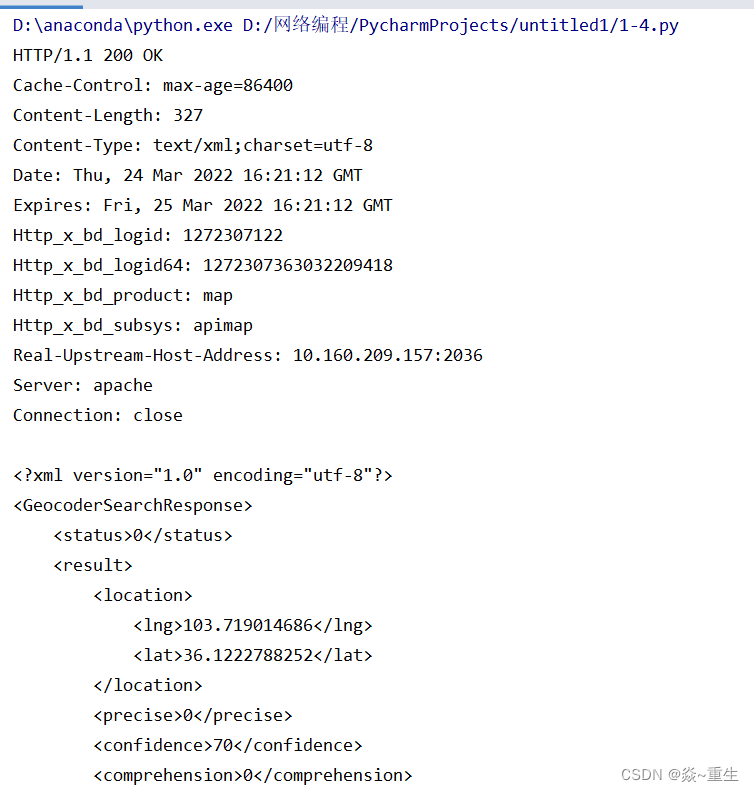754x792 pixels.
Task: Click the Date header line
Action: coord(188,175)
